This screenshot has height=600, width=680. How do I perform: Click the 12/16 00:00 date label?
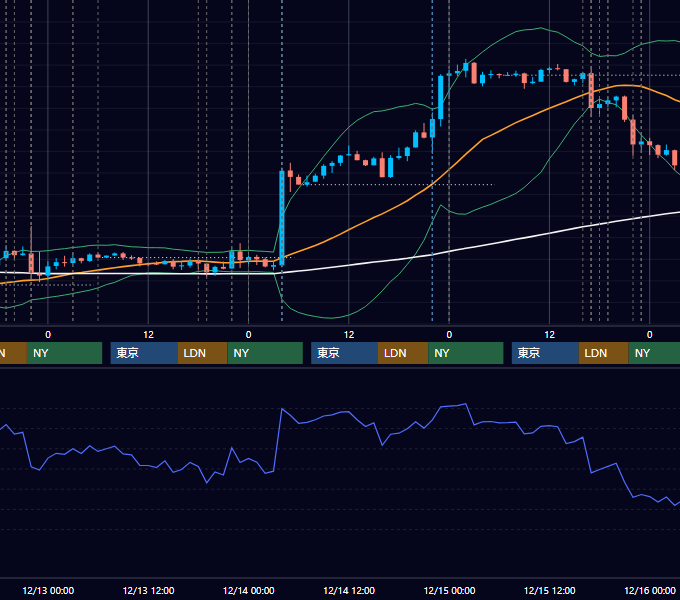click(650, 590)
